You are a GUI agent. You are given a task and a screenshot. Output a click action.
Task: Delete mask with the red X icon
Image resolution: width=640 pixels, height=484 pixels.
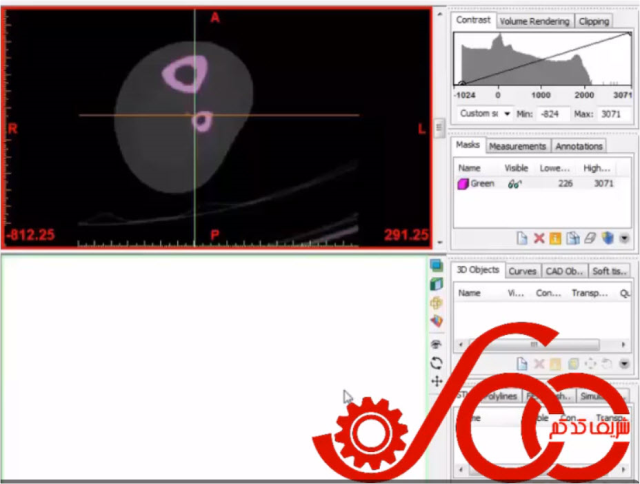539,238
